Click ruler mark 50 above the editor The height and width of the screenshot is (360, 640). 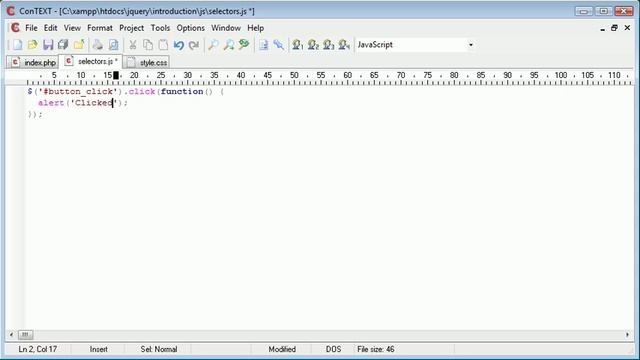(294, 76)
